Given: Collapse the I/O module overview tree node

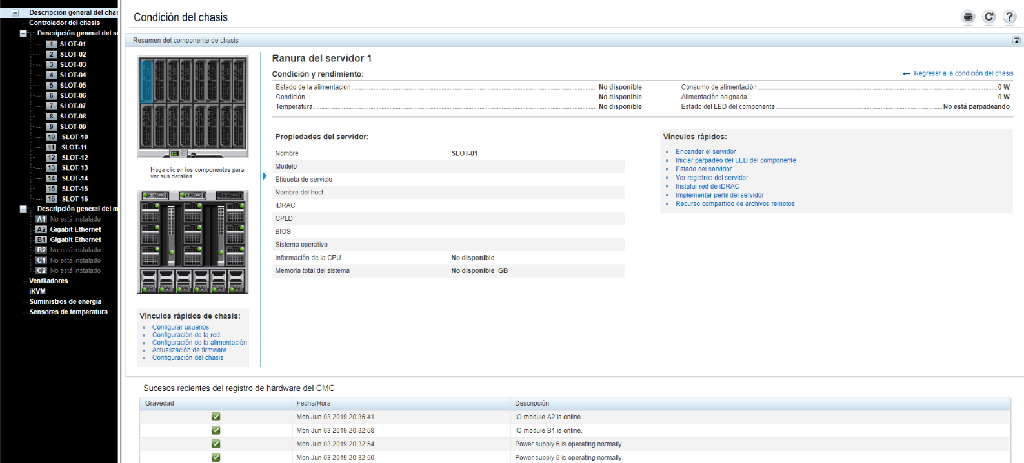Looking at the screenshot, I should [x=23, y=208].
